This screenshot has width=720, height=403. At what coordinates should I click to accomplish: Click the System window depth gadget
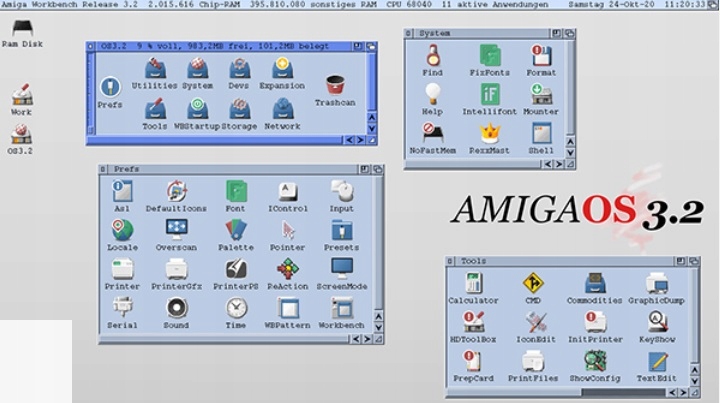click(570, 33)
